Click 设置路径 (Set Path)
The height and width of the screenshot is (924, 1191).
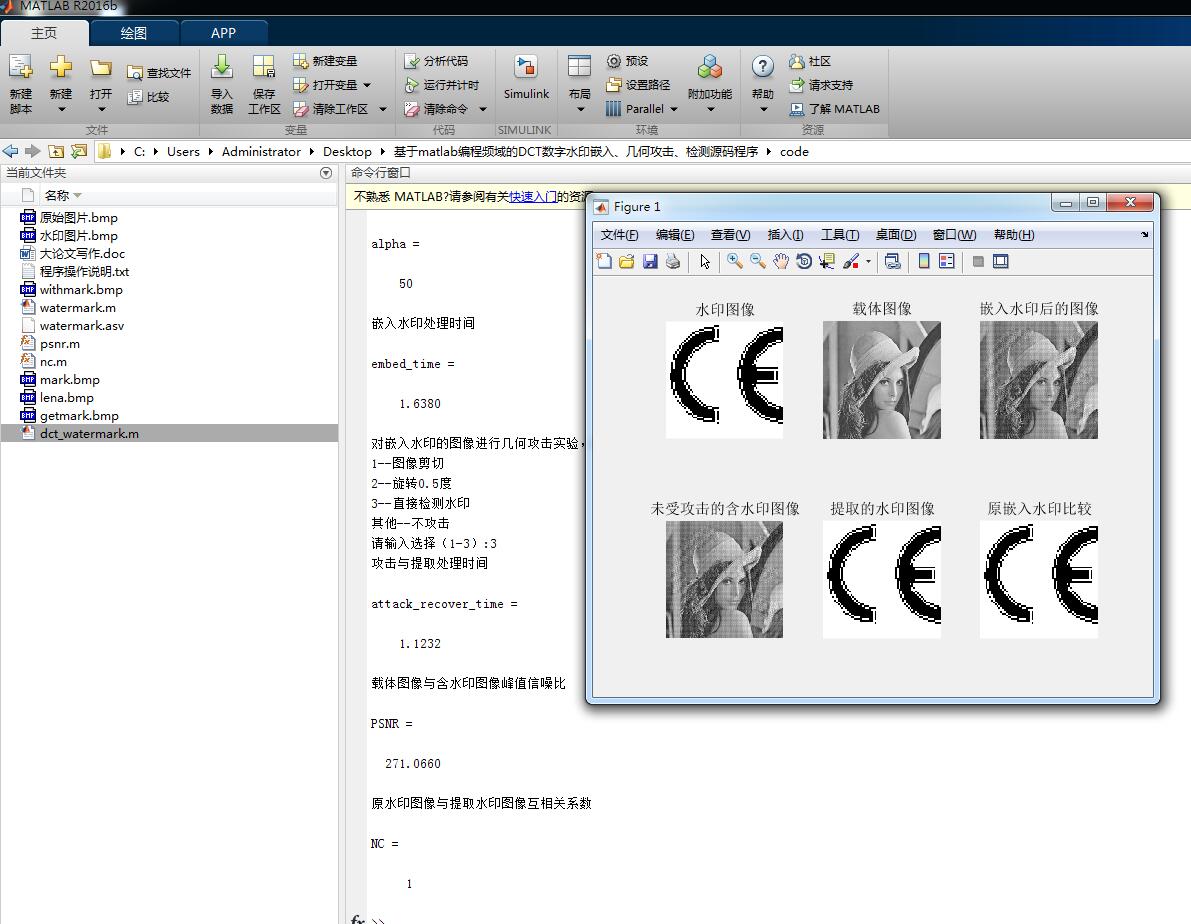click(x=638, y=85)
